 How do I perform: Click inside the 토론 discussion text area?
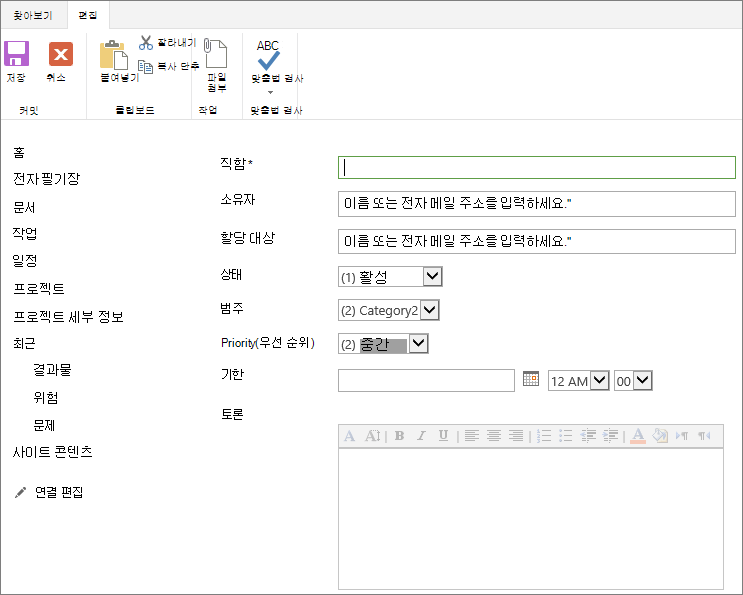coord(531,519)
